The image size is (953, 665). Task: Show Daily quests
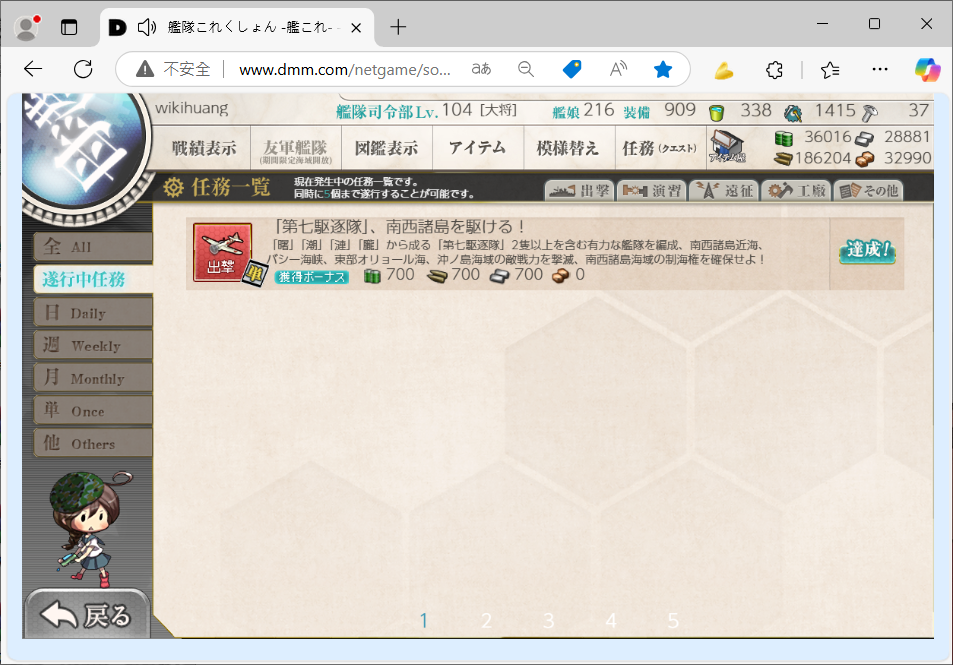coord(93,312)
